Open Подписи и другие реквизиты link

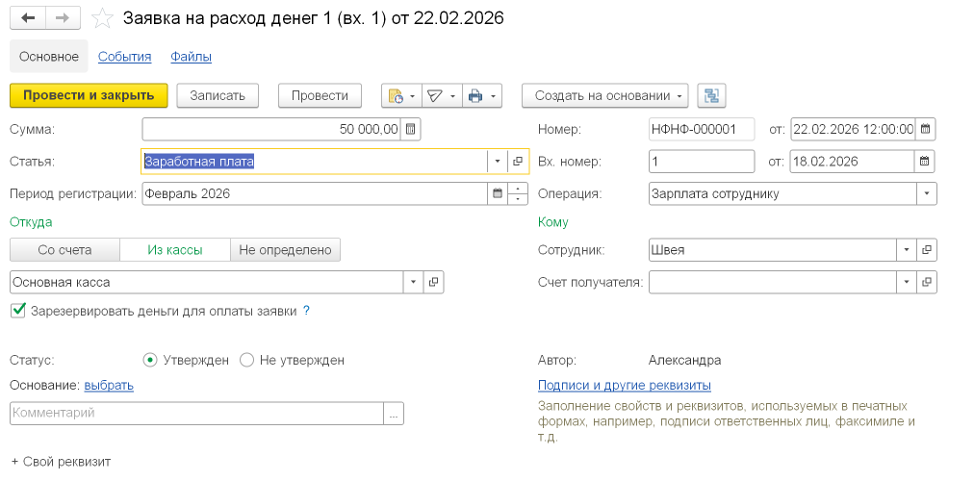click(624, 386)
